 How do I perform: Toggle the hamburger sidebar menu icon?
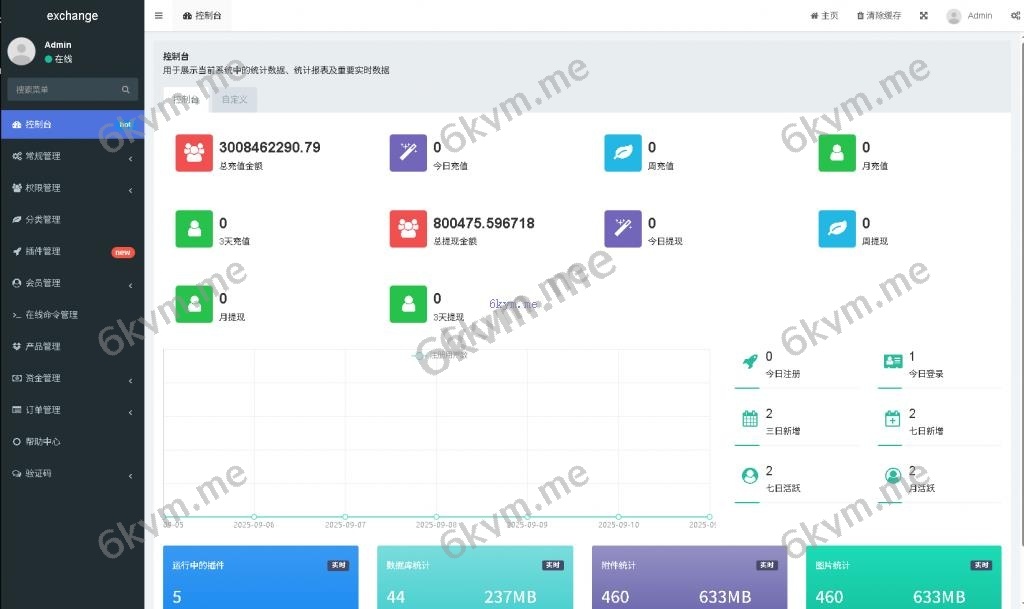click(x=159, y=16)
